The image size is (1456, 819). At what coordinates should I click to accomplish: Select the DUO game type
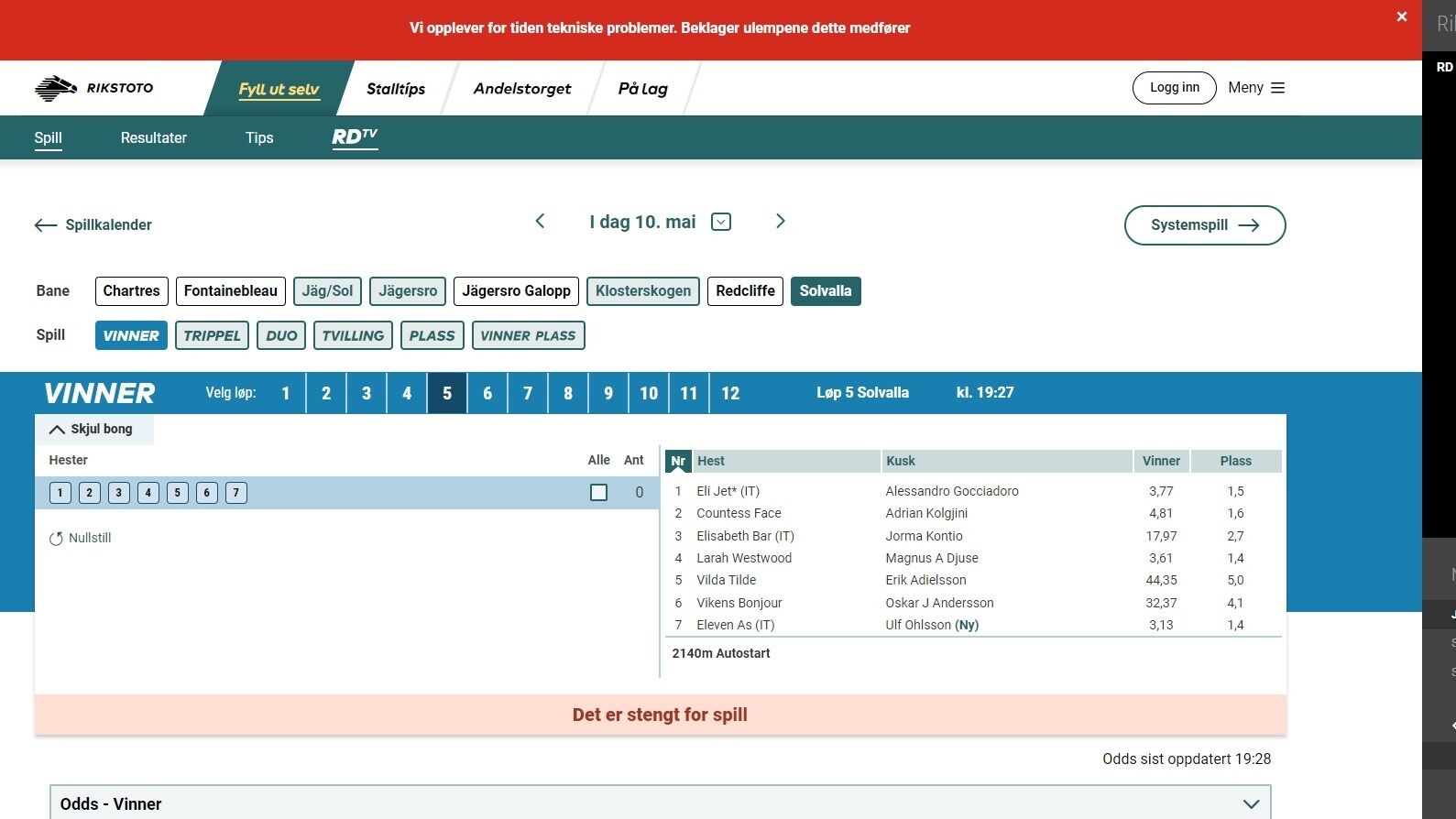[x=281, y=335]
